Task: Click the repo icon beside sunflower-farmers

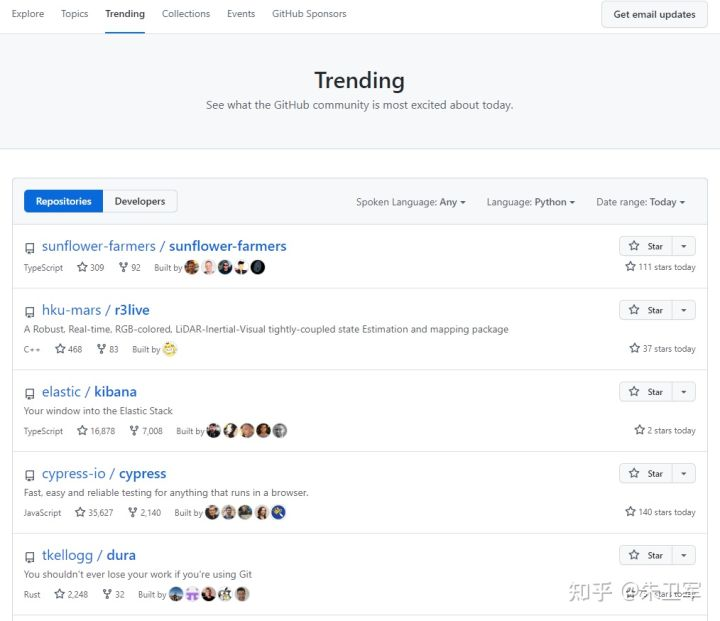Action: (29, 248)
